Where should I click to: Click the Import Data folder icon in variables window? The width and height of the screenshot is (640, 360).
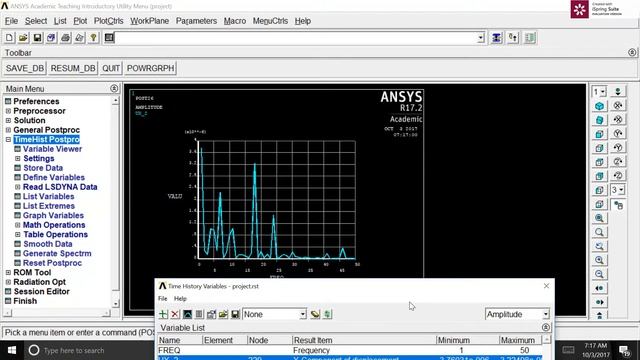click(x=223, y=314)
